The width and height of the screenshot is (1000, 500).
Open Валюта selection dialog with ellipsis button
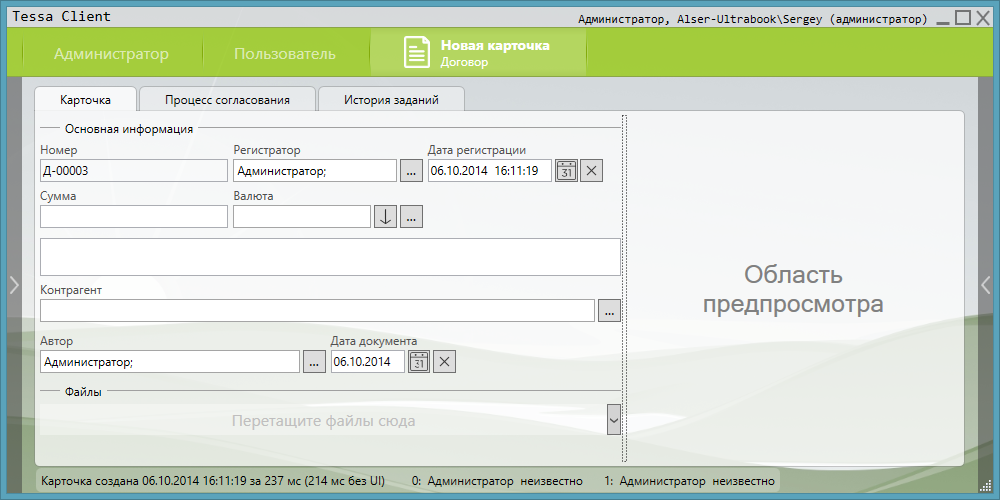tap(411, 216)
